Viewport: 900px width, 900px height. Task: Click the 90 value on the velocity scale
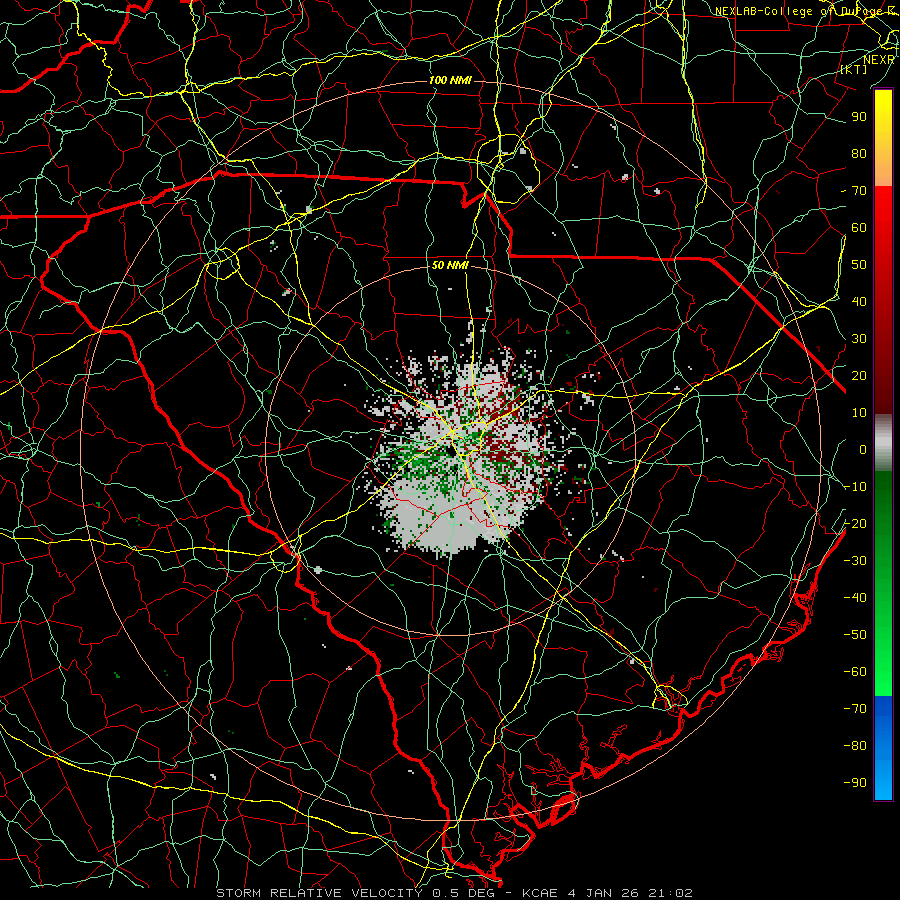859,117
